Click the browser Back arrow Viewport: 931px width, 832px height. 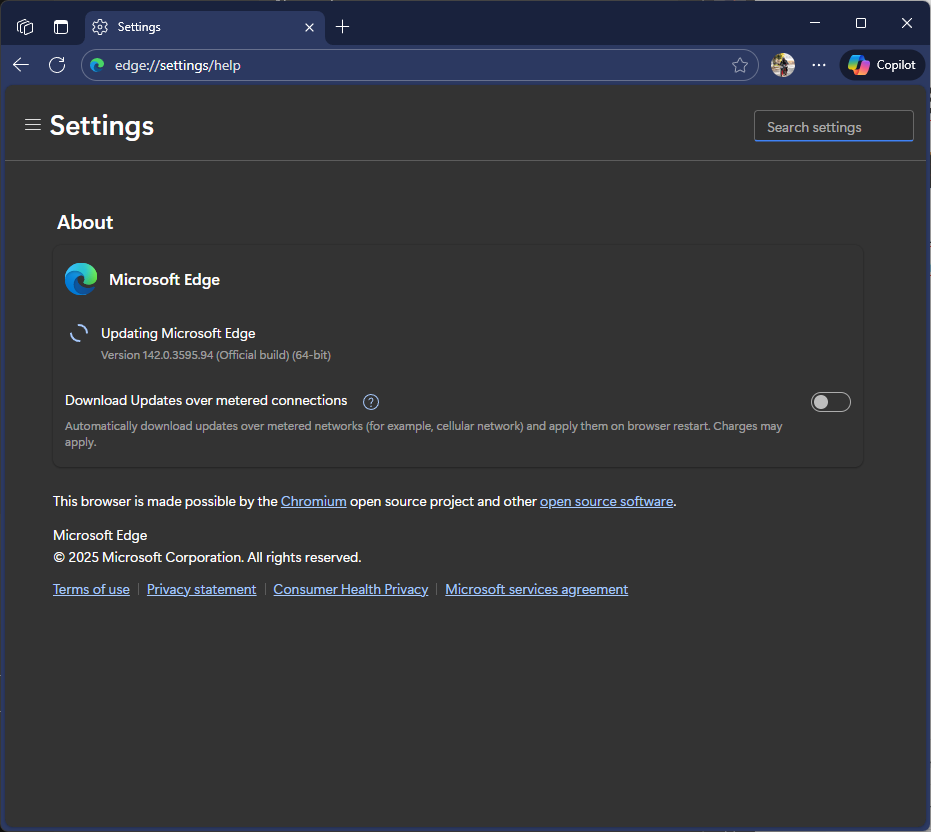point(22,65)
